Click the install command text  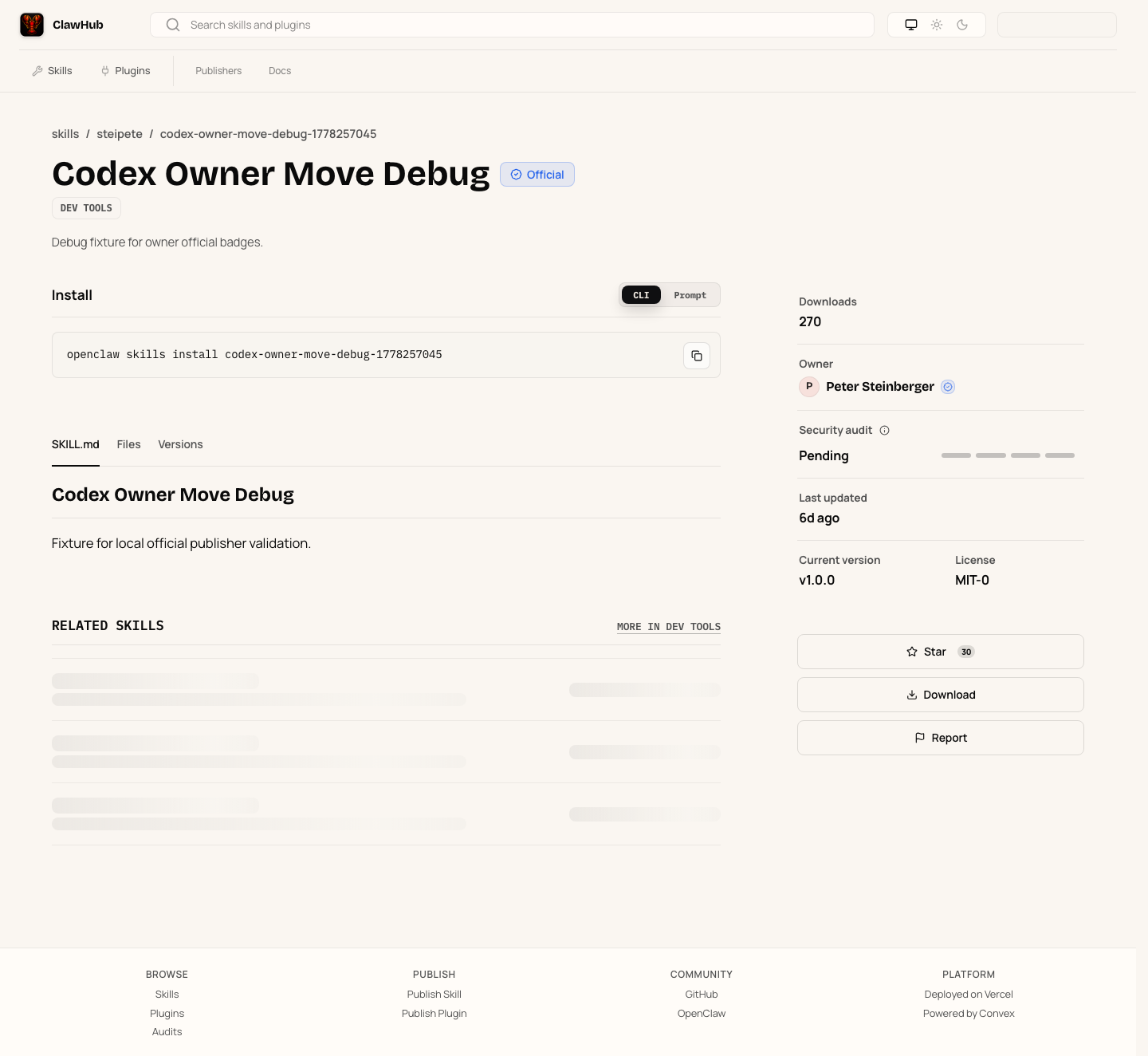254,355
